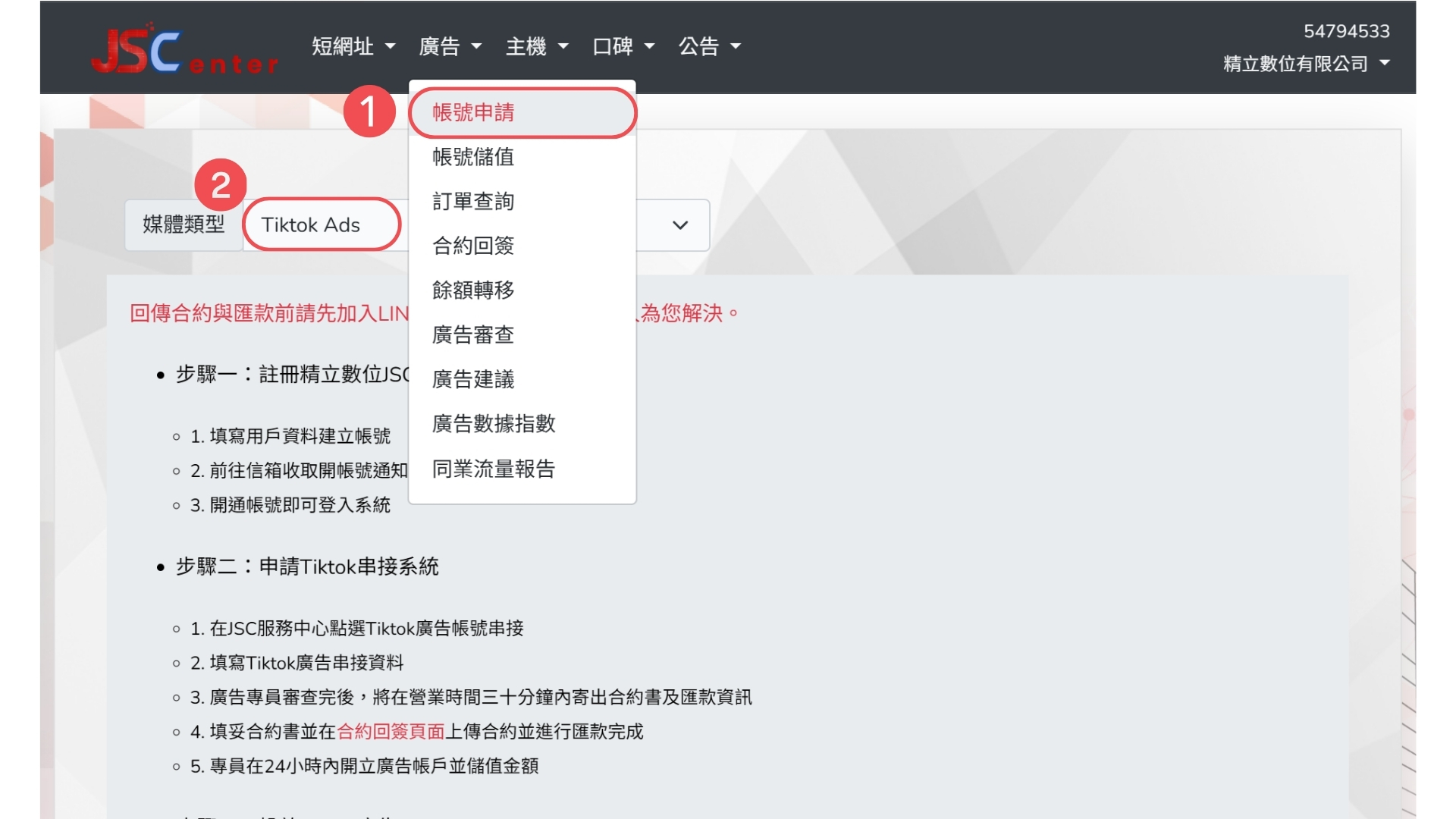
Task: Open the 廣告 navigation menu
Action: pos(450,47)
